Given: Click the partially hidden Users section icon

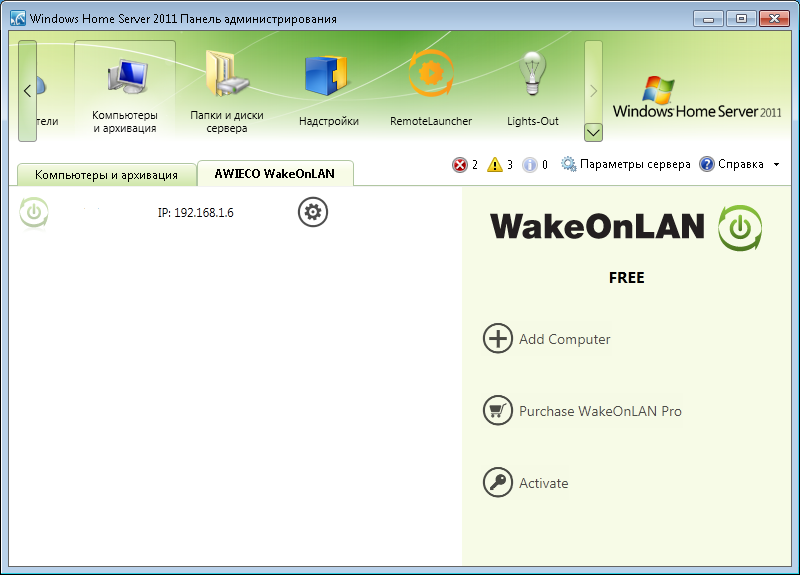Looking at the screenshot, I should [x=42, y=87].
